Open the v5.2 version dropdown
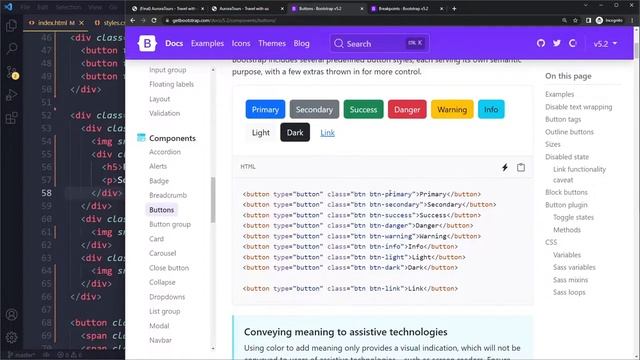 click(605, 44)
